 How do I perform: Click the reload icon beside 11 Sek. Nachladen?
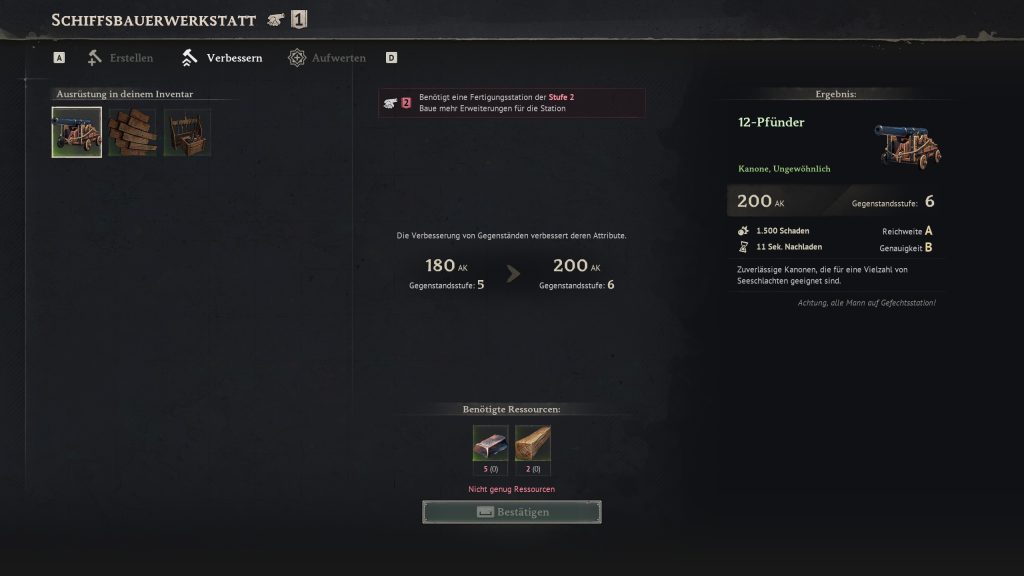coord(743,247)
